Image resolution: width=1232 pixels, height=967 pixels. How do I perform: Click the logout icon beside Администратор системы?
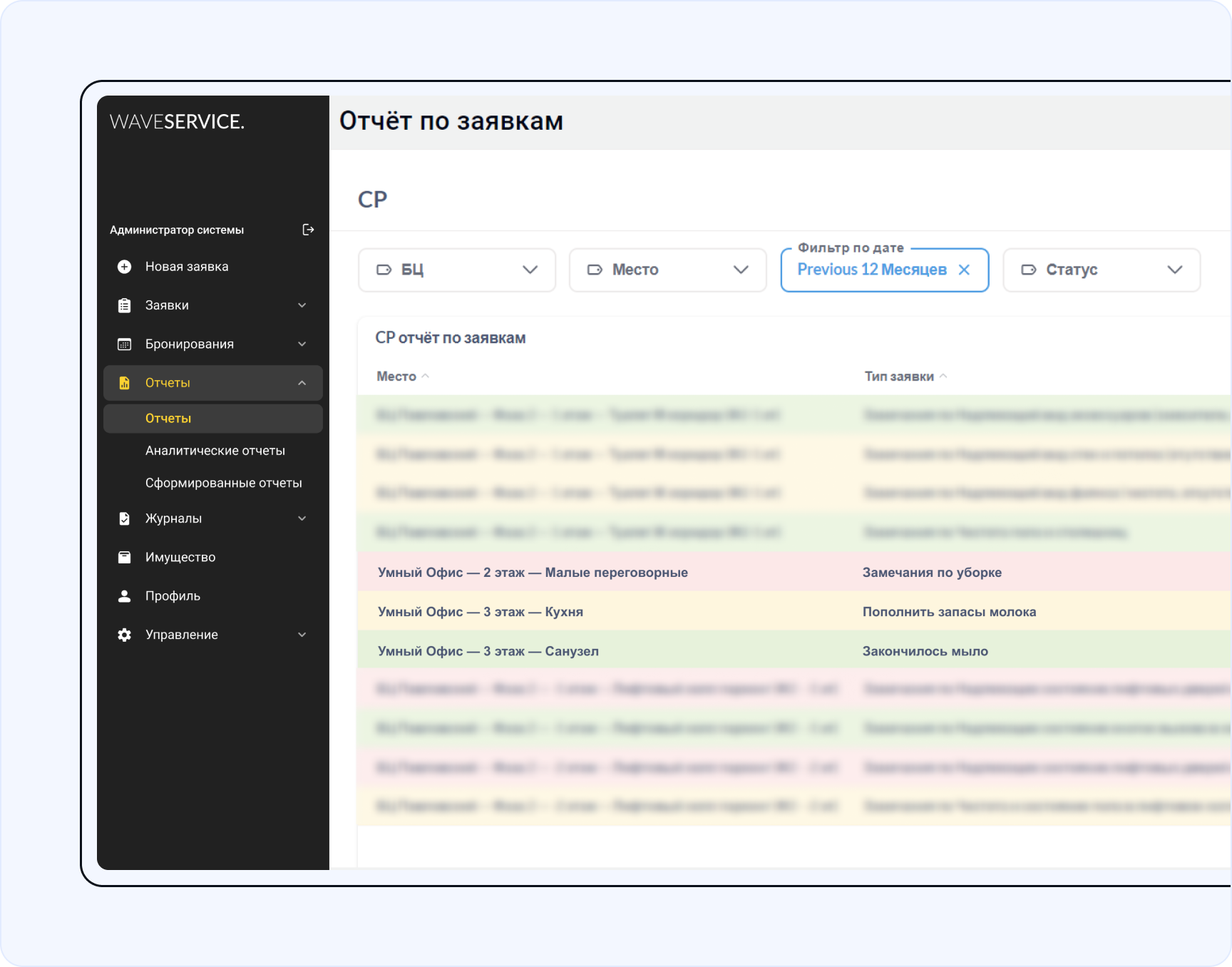coord(308,230)
